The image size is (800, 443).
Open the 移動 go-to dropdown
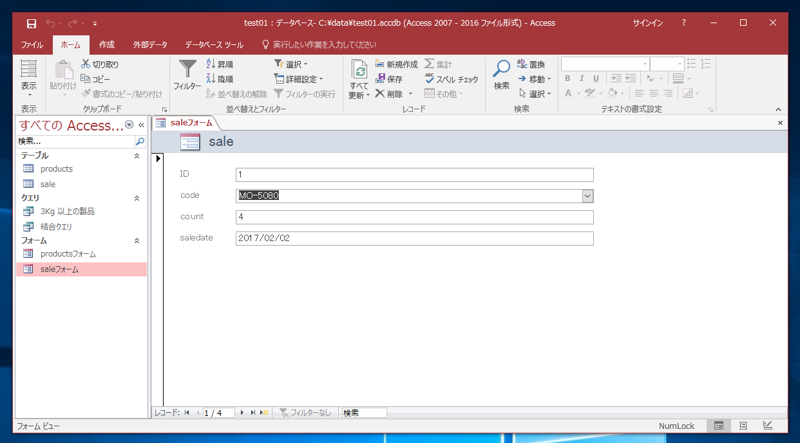click(x=535, y=79)
